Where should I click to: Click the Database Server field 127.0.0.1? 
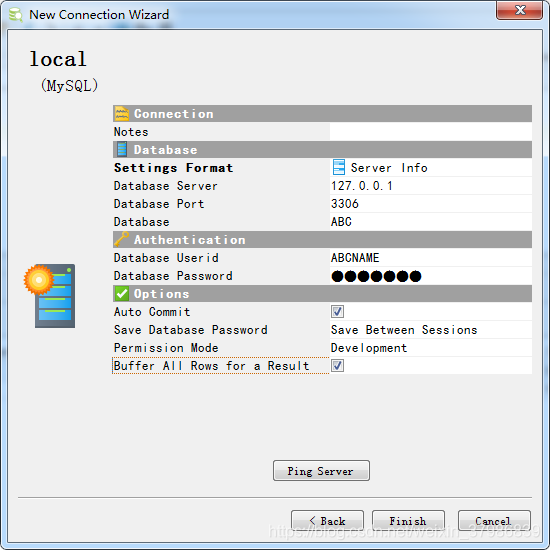tap(431, 186)
